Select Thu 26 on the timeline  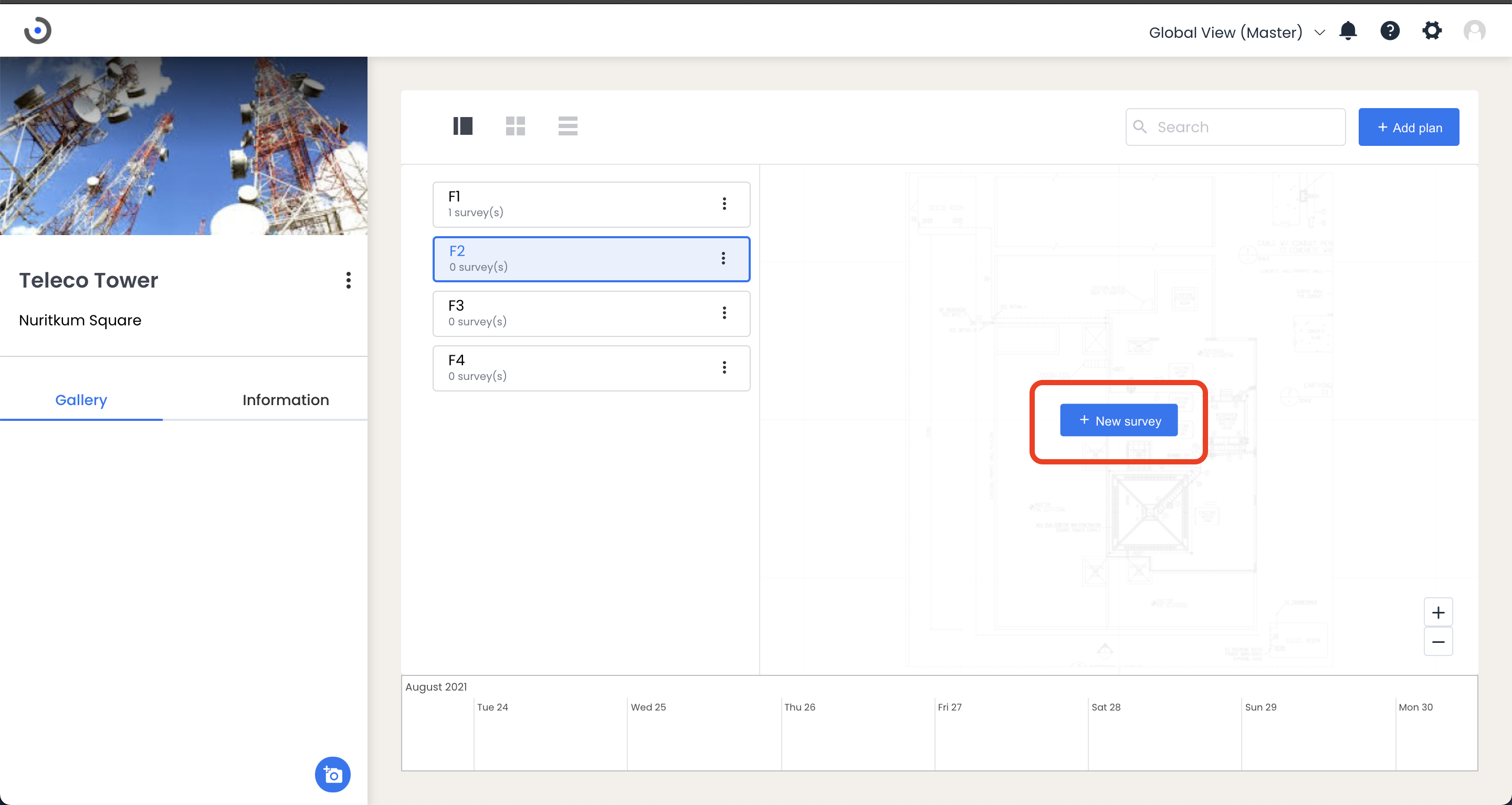pos(800,707)
